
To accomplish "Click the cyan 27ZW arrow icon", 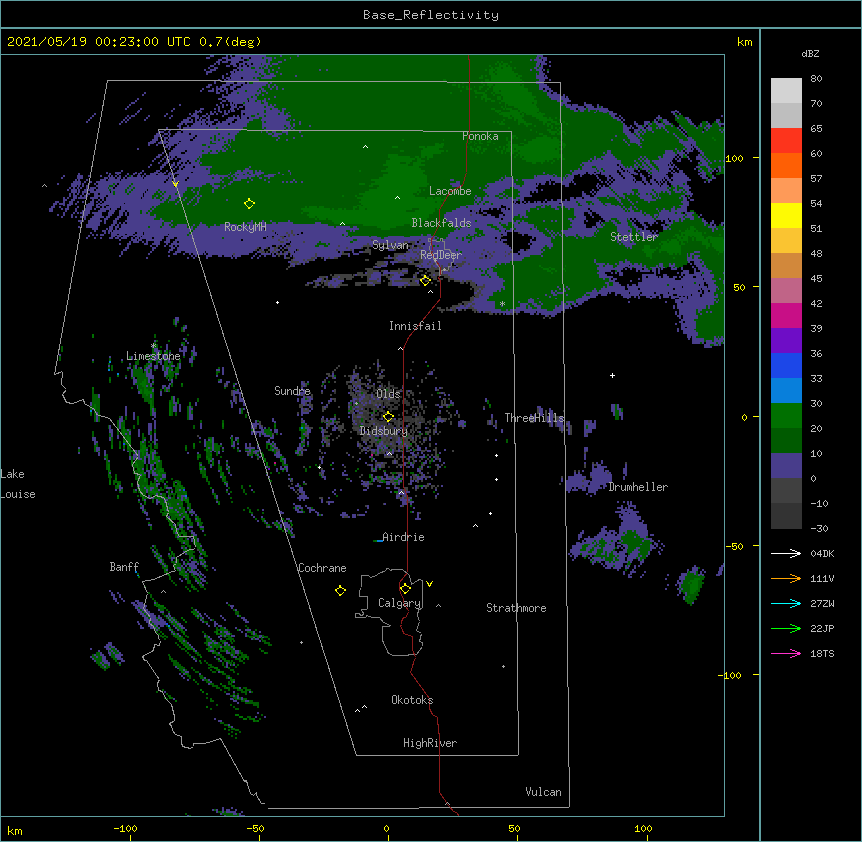I will coord(786,603).
